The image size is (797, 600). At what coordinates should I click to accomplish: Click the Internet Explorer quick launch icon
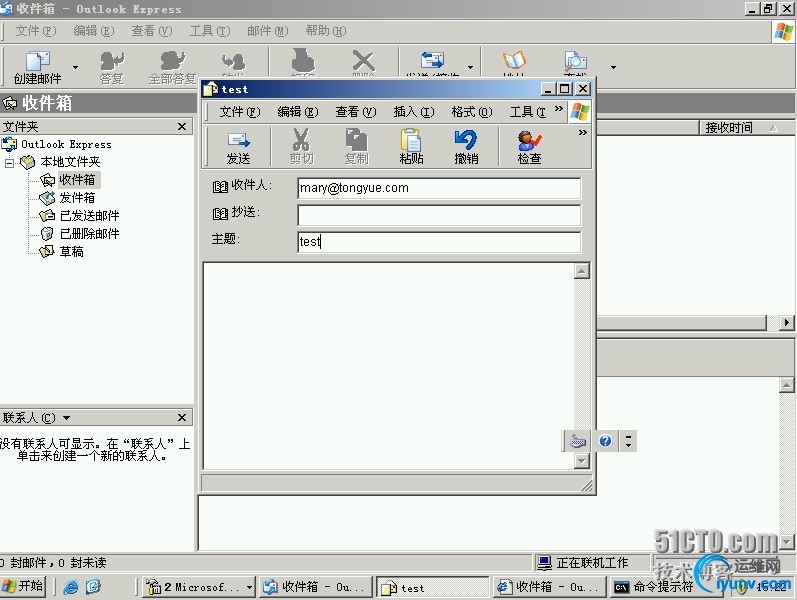coord(71,587)
